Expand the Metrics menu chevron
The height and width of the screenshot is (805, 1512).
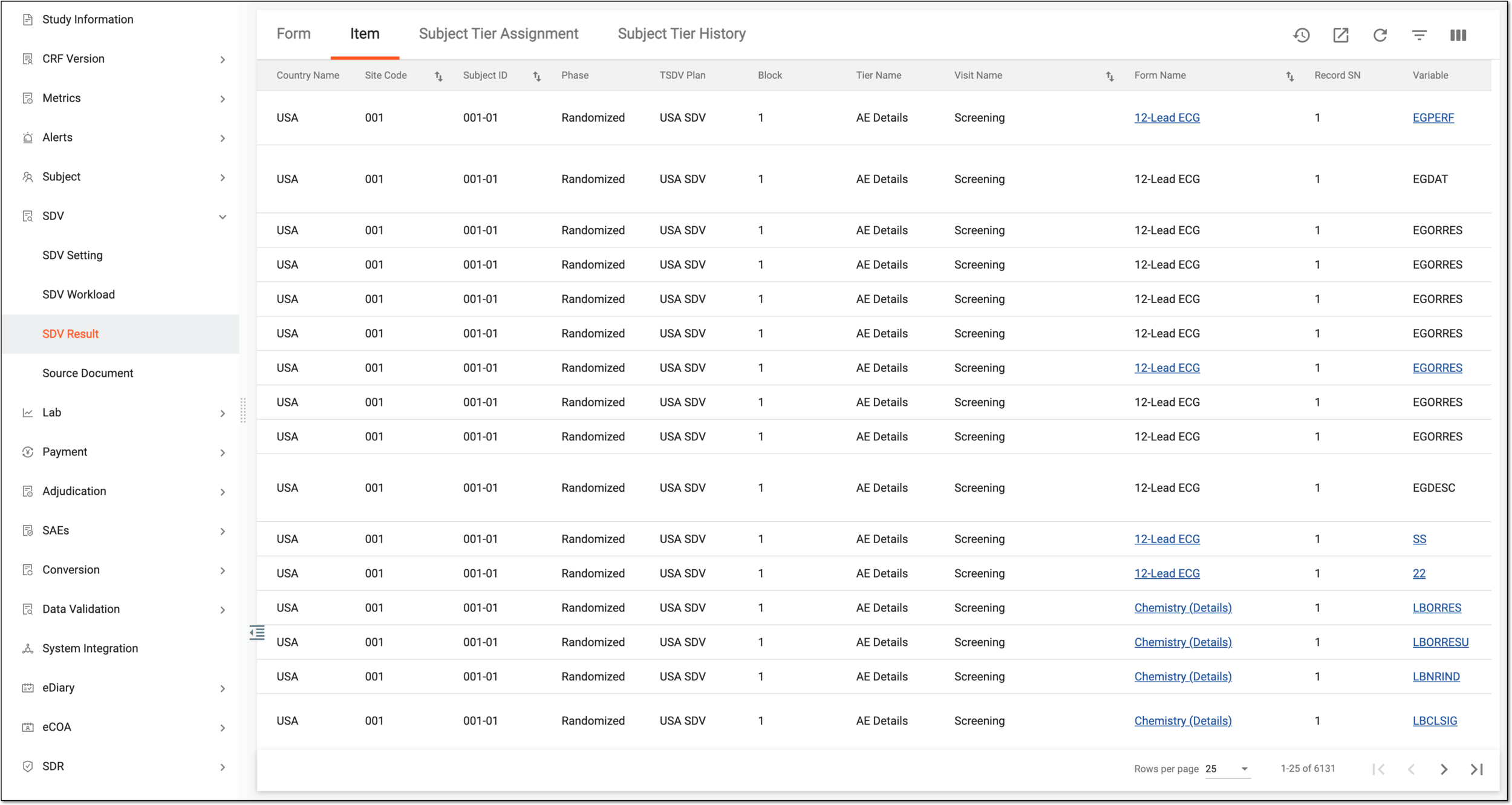pyautogui.click(x=223, y=99)
